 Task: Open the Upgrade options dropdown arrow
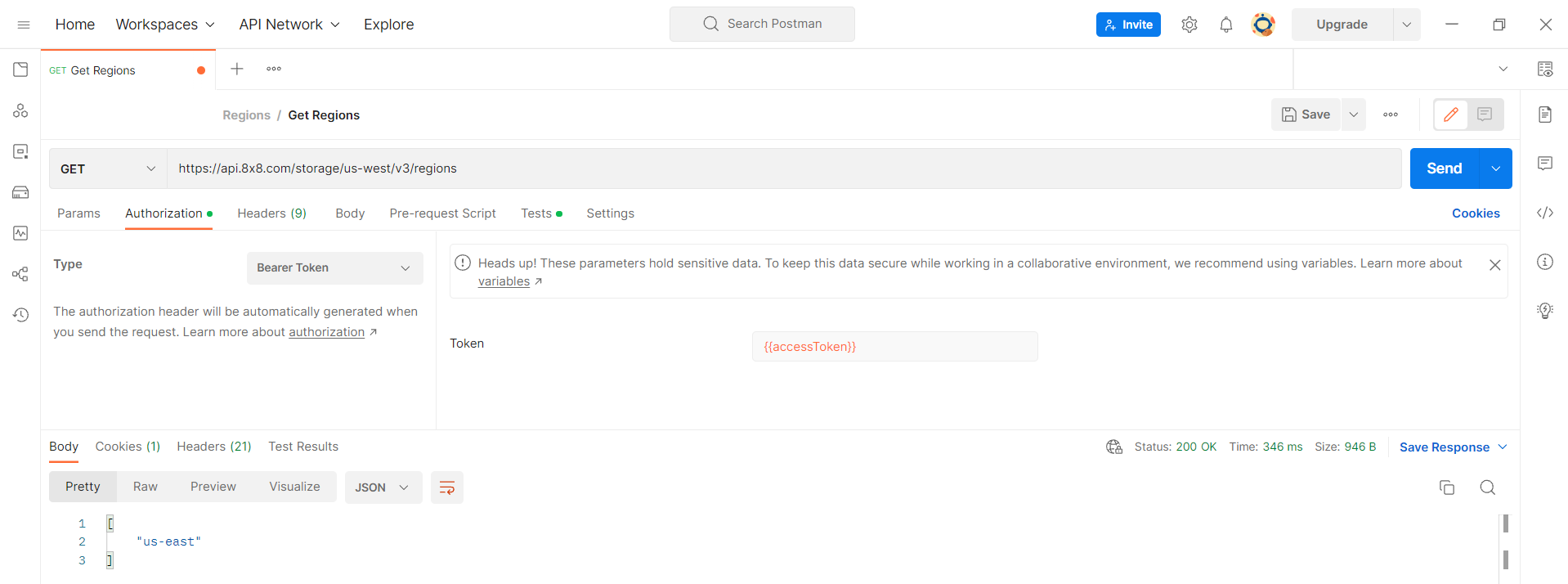[x=1407, y=25]
